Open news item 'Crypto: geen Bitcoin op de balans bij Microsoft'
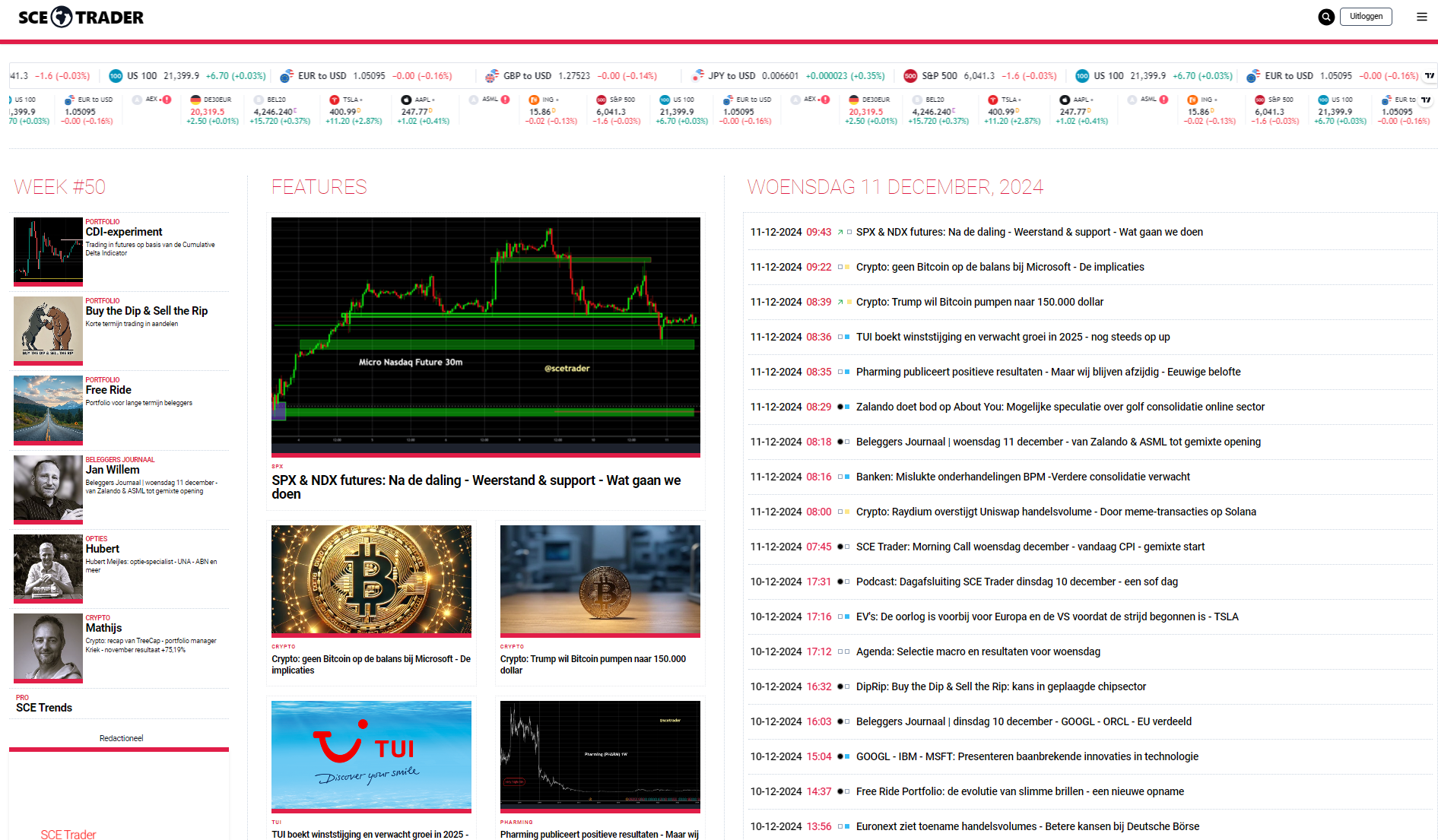This screenshot has height=840, width=1438. (x=1000, y=268)
